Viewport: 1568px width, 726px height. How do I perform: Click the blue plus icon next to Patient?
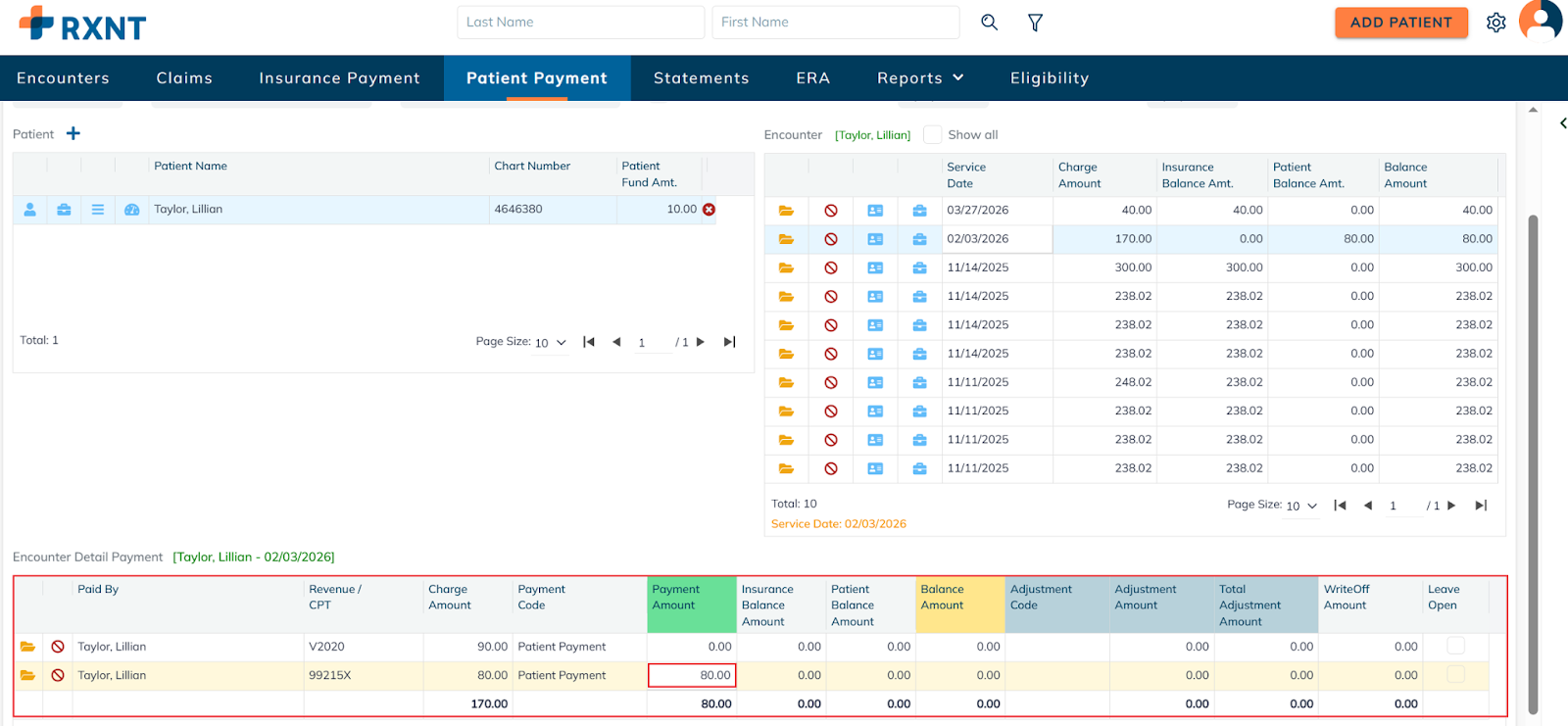(x=73, y=133)
